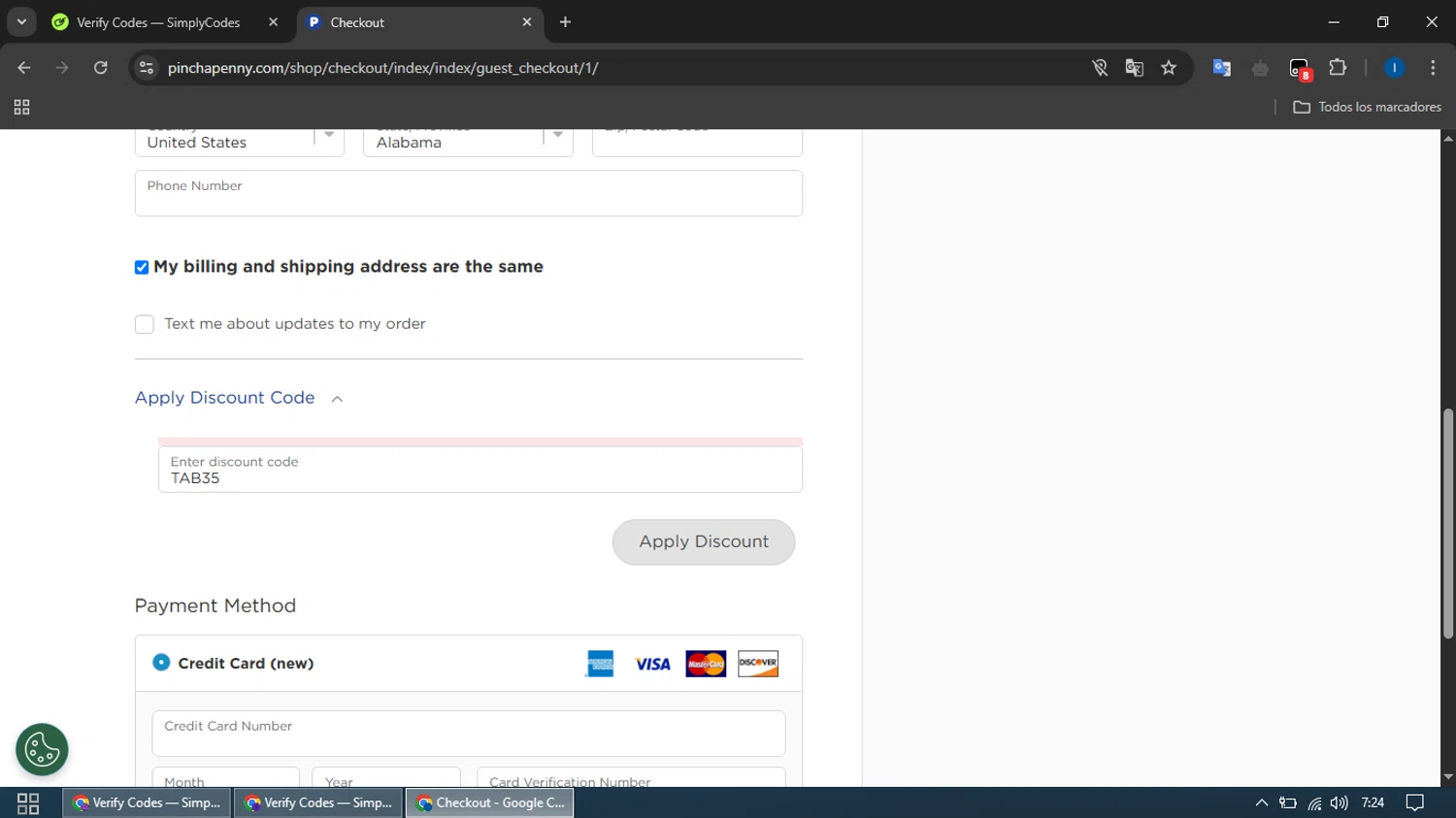Uncheck billing and shipping address same
The height and width of the screenshot is (818, 1456).
(x=142, y=267)
